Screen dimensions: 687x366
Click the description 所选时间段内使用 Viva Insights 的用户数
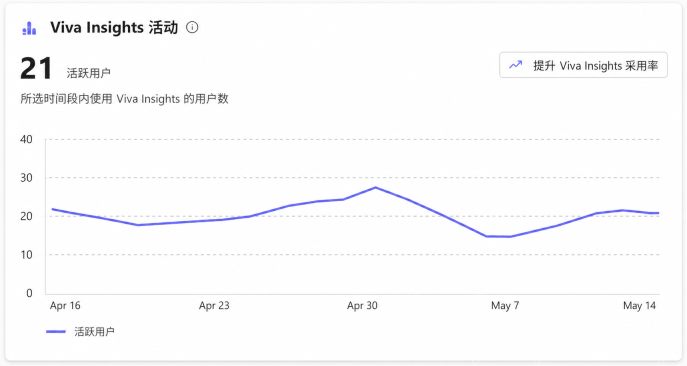(x=124, y=99)
